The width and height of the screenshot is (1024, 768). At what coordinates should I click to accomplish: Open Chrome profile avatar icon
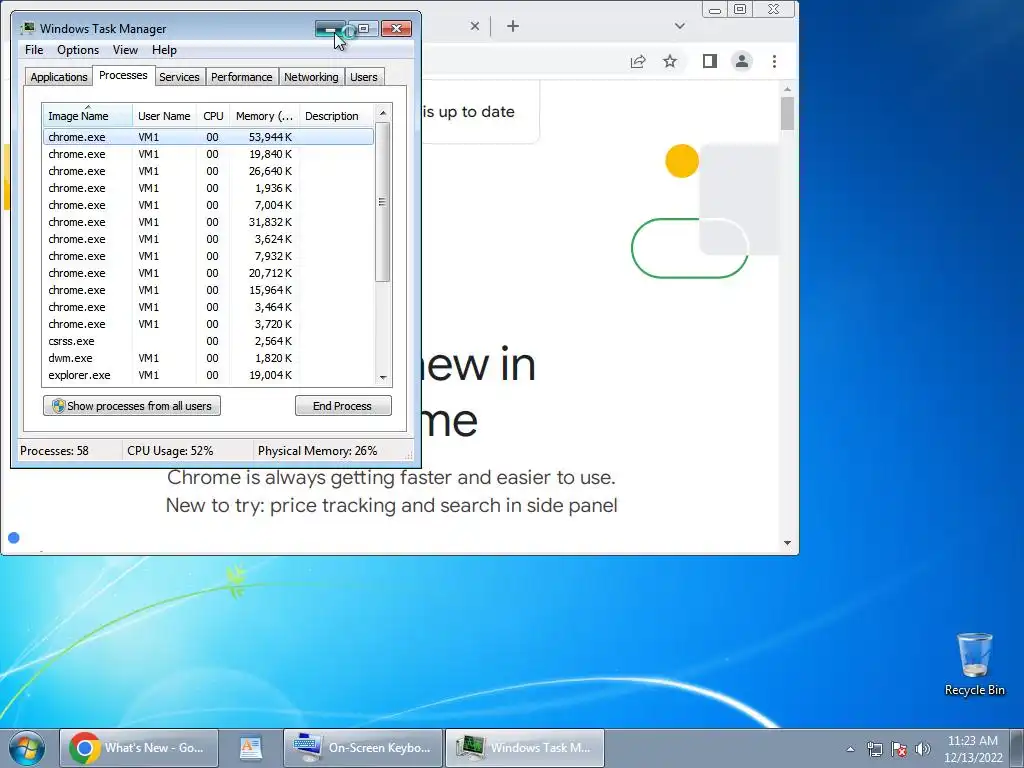click(x=742, y=61)
